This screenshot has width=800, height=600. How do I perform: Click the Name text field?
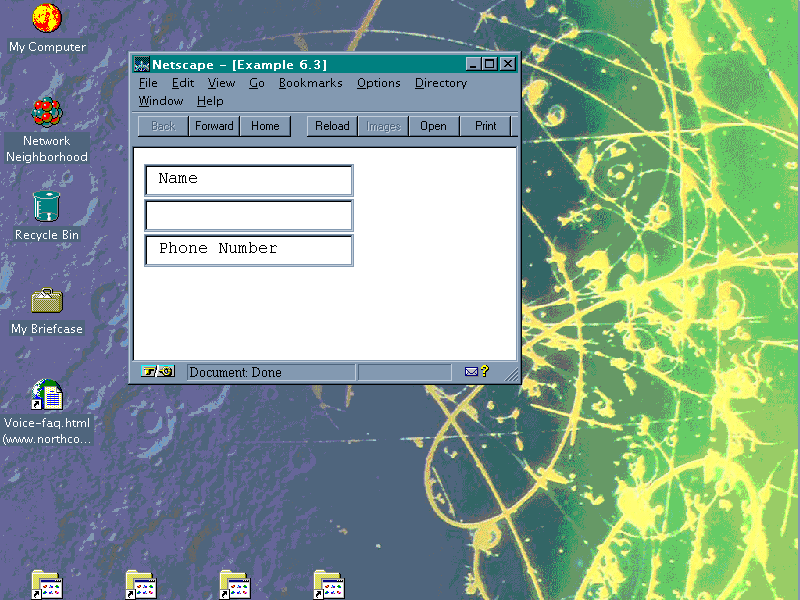249,180
